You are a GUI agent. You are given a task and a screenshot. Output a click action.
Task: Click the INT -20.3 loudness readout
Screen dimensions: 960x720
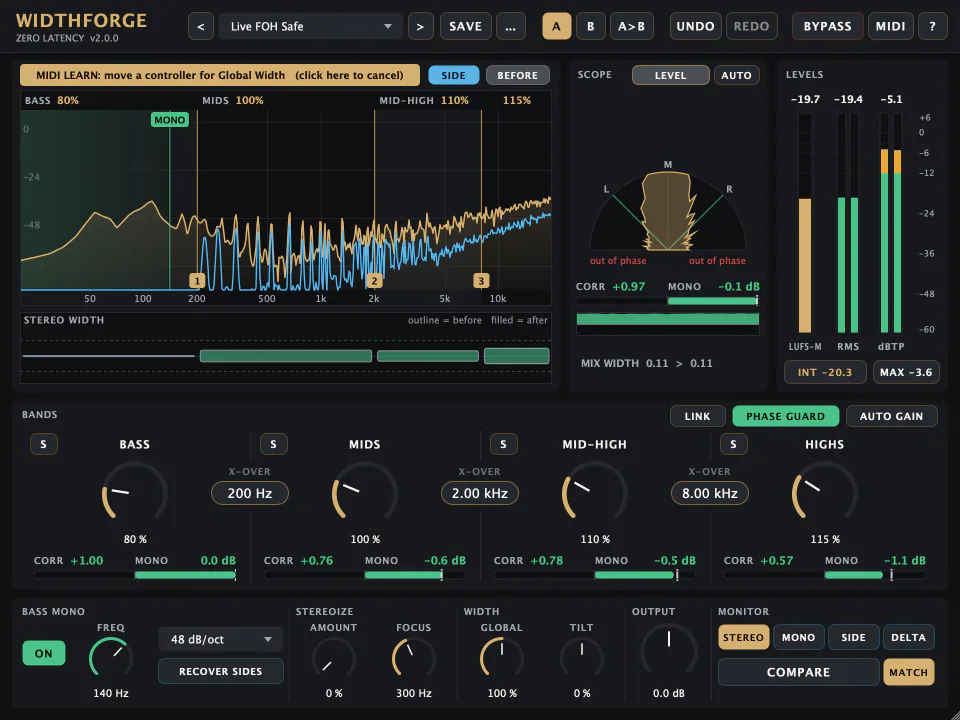point(825,372)
